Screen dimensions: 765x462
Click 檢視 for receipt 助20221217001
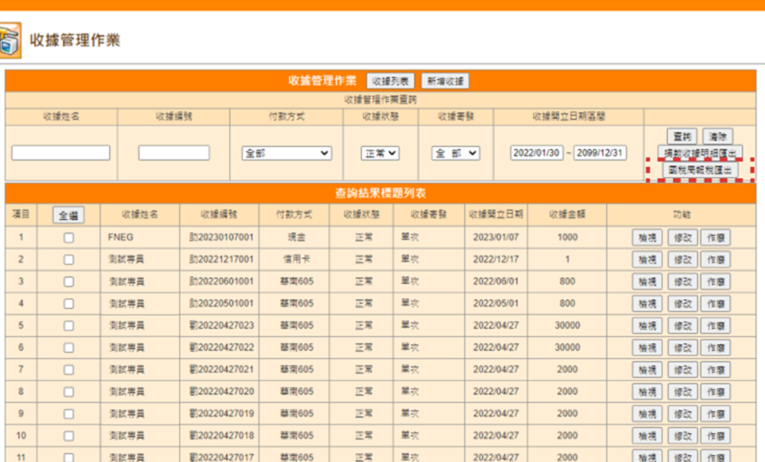[647, 260]
